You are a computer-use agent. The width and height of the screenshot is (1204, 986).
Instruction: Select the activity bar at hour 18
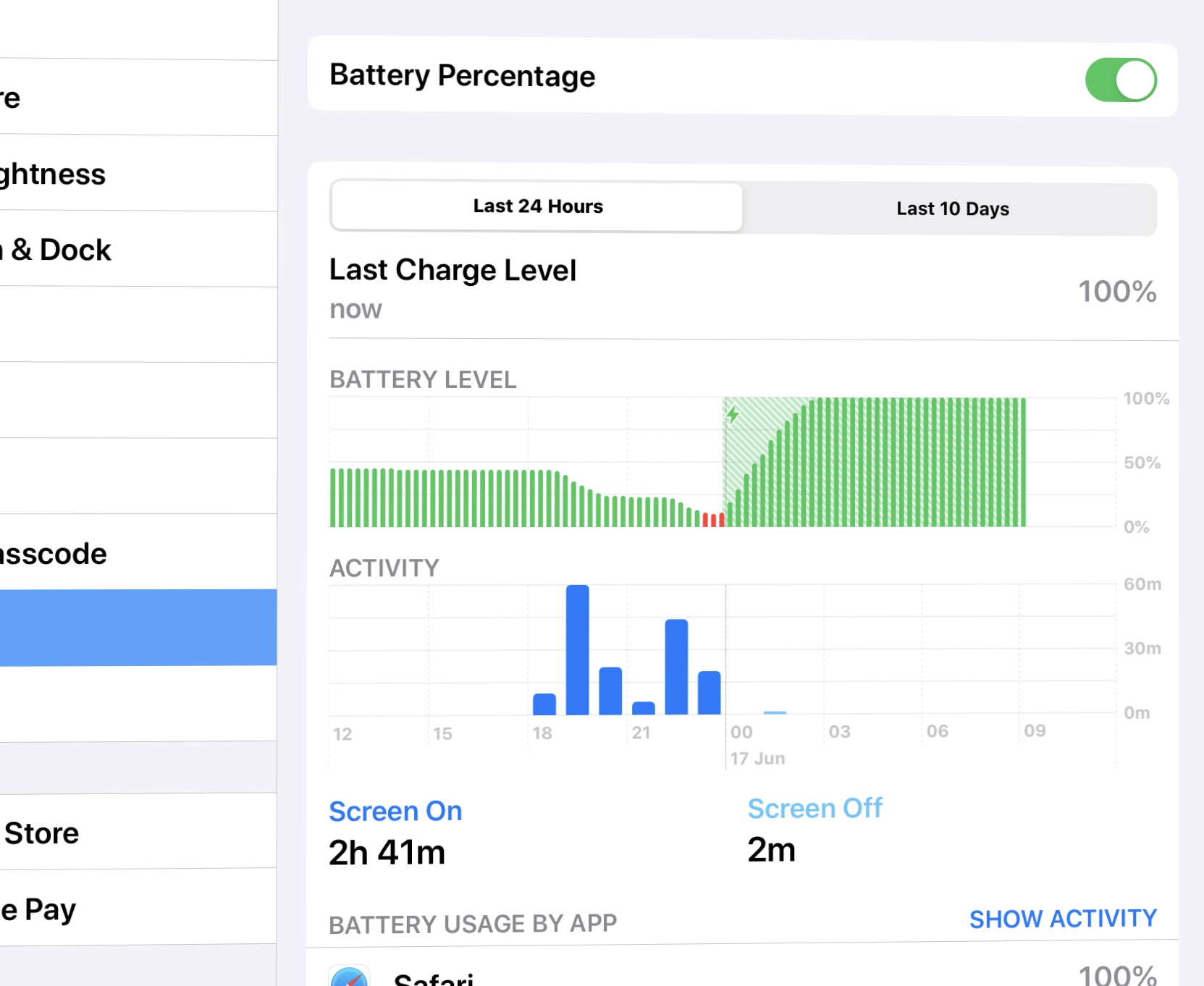pyautogui.click(x=544, y=704)
